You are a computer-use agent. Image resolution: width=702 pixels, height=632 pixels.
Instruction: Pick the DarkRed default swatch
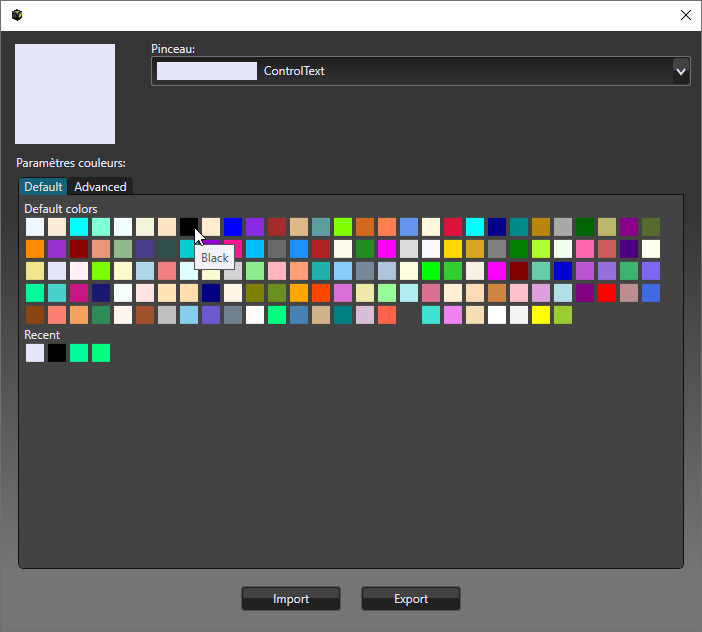point(79,249)
